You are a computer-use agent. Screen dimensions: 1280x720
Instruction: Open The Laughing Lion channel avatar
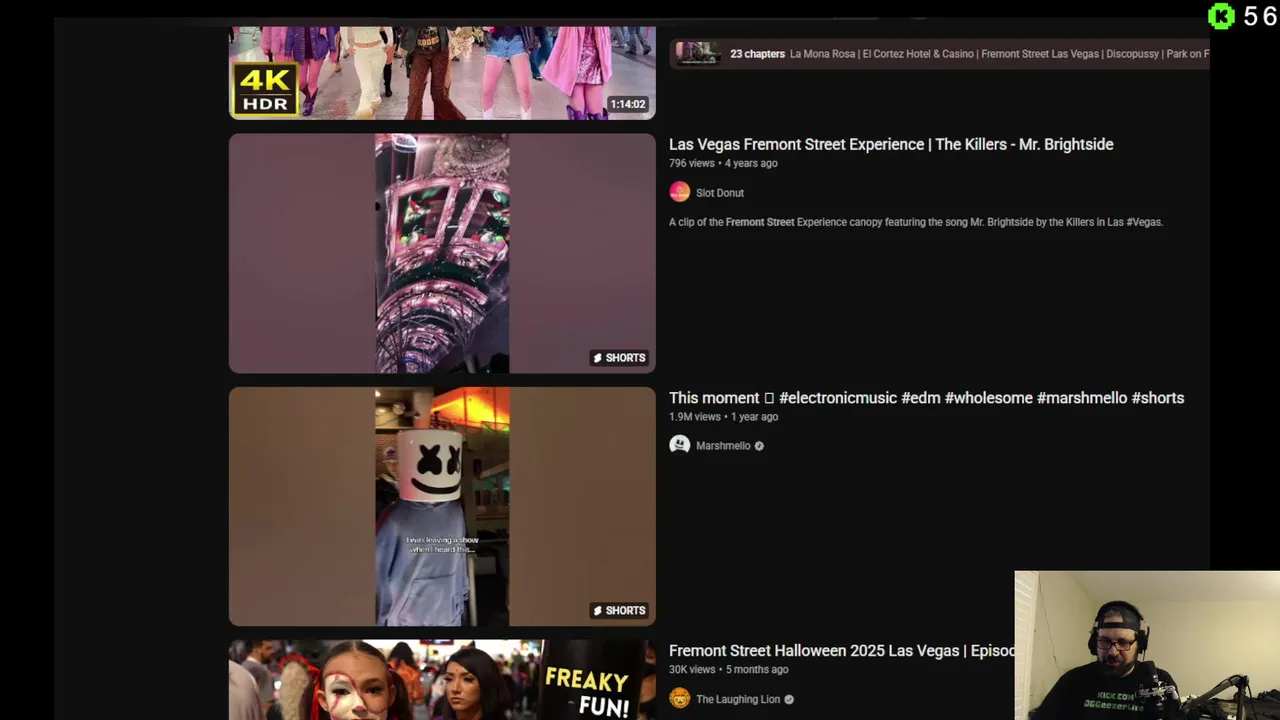coord(679,699)
